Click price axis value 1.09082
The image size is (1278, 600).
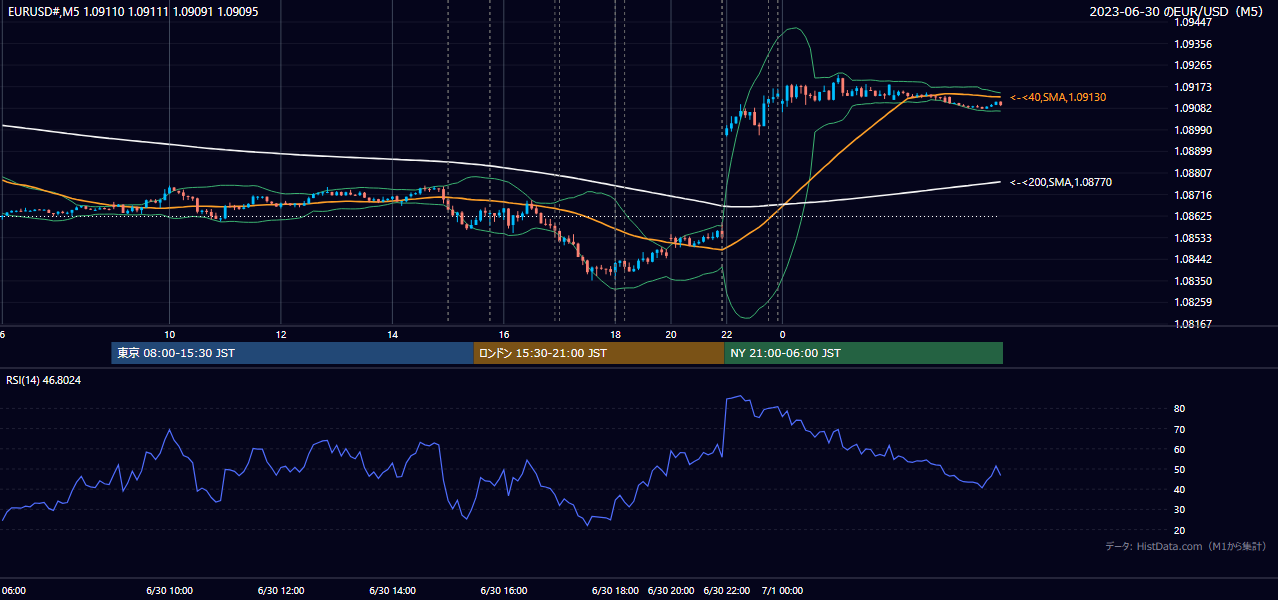click(x=1193, y=108)
